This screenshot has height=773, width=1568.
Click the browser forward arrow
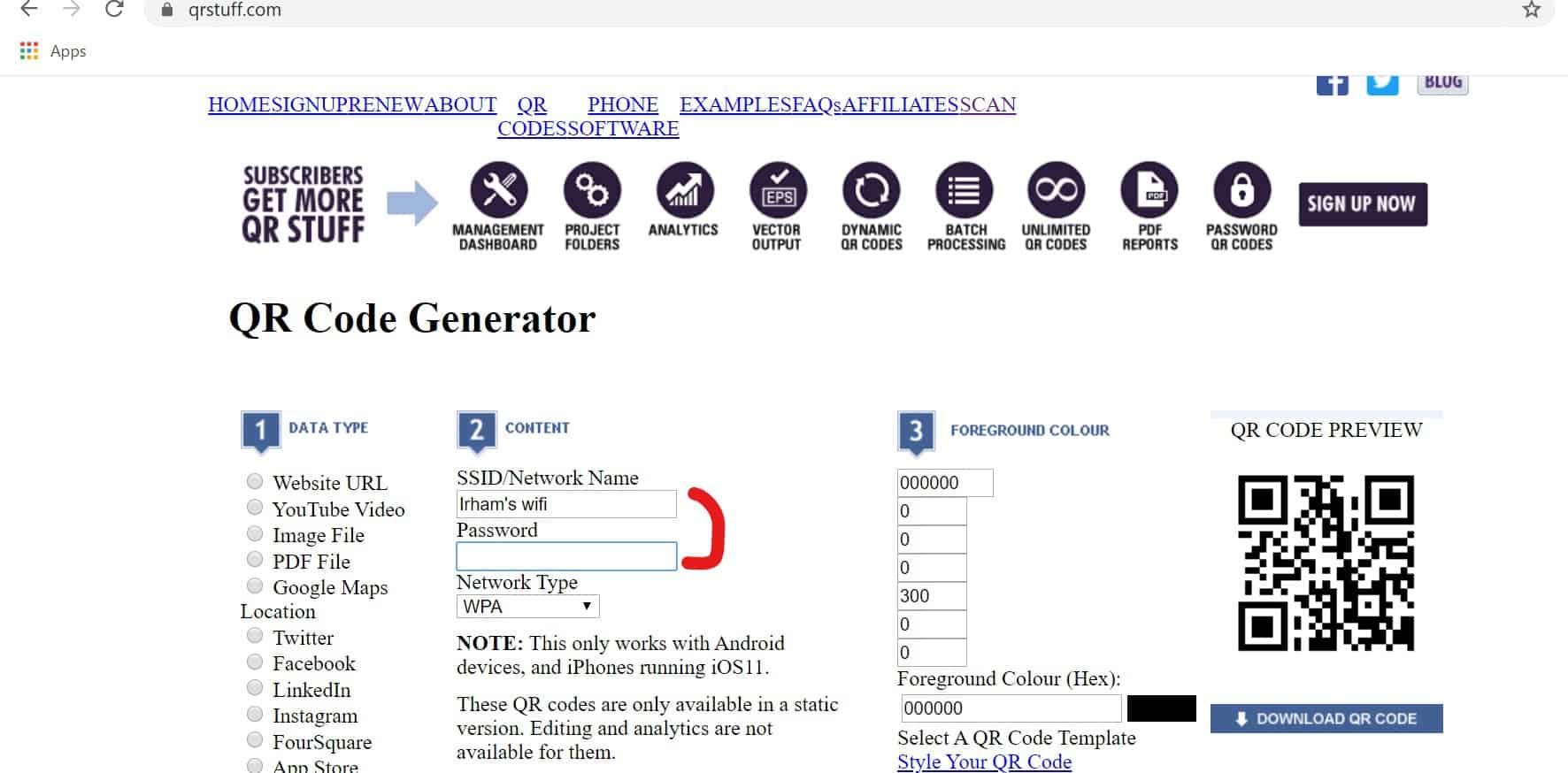pyautogui.click(x=72, y=10)
